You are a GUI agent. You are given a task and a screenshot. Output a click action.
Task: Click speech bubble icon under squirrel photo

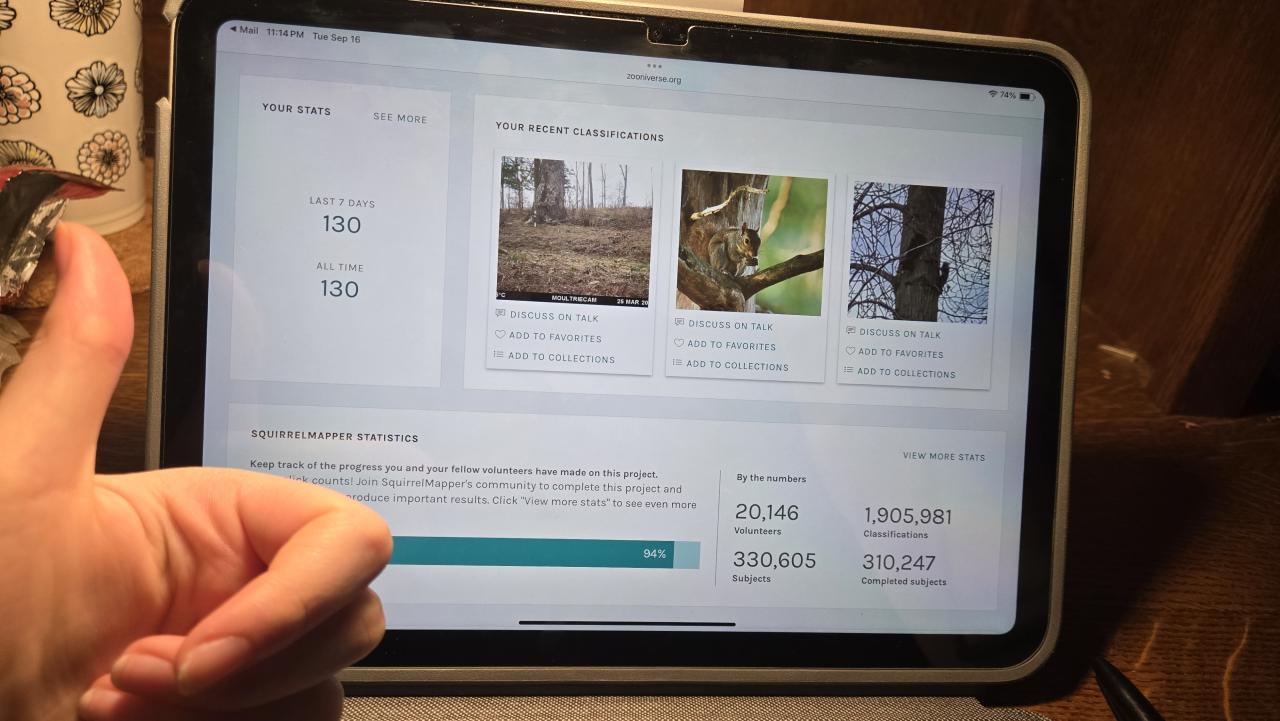[680, 323]
